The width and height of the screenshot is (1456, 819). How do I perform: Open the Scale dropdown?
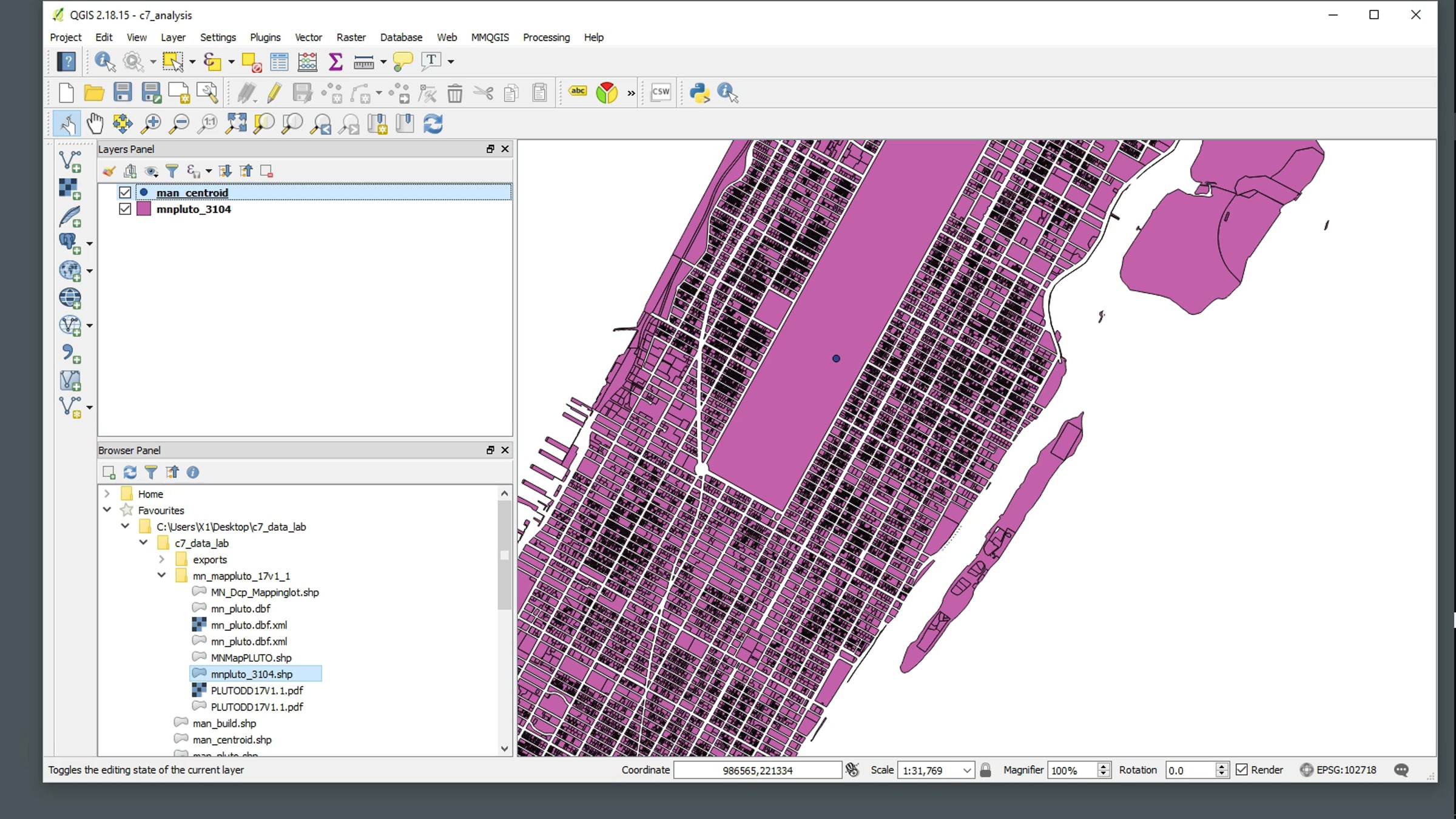pos(966,770)
